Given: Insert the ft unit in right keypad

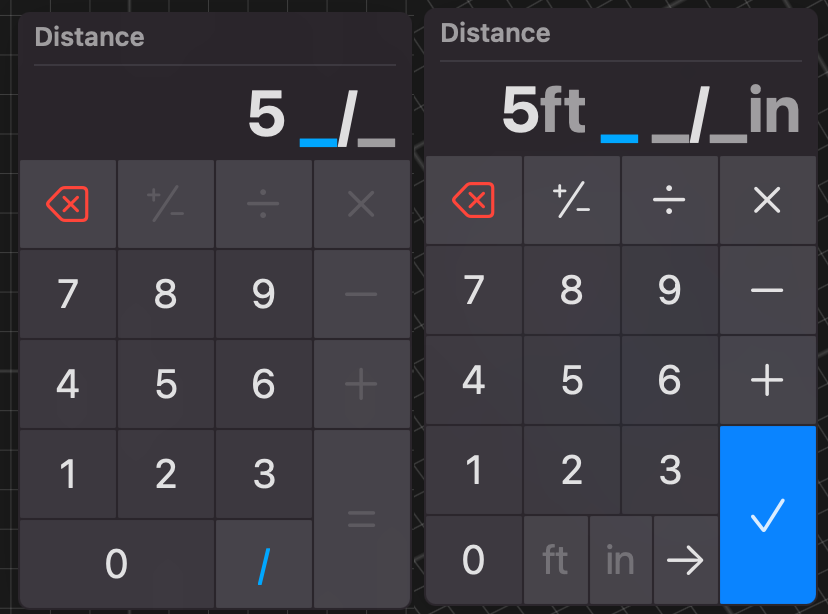Looking at the screenshot, I should point(555,560).
